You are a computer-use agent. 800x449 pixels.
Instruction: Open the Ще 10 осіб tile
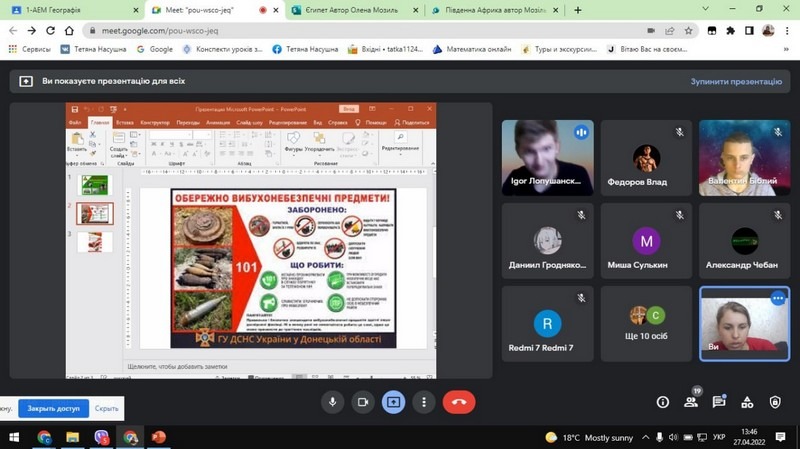pyautogui.click(x=646, y=323)
